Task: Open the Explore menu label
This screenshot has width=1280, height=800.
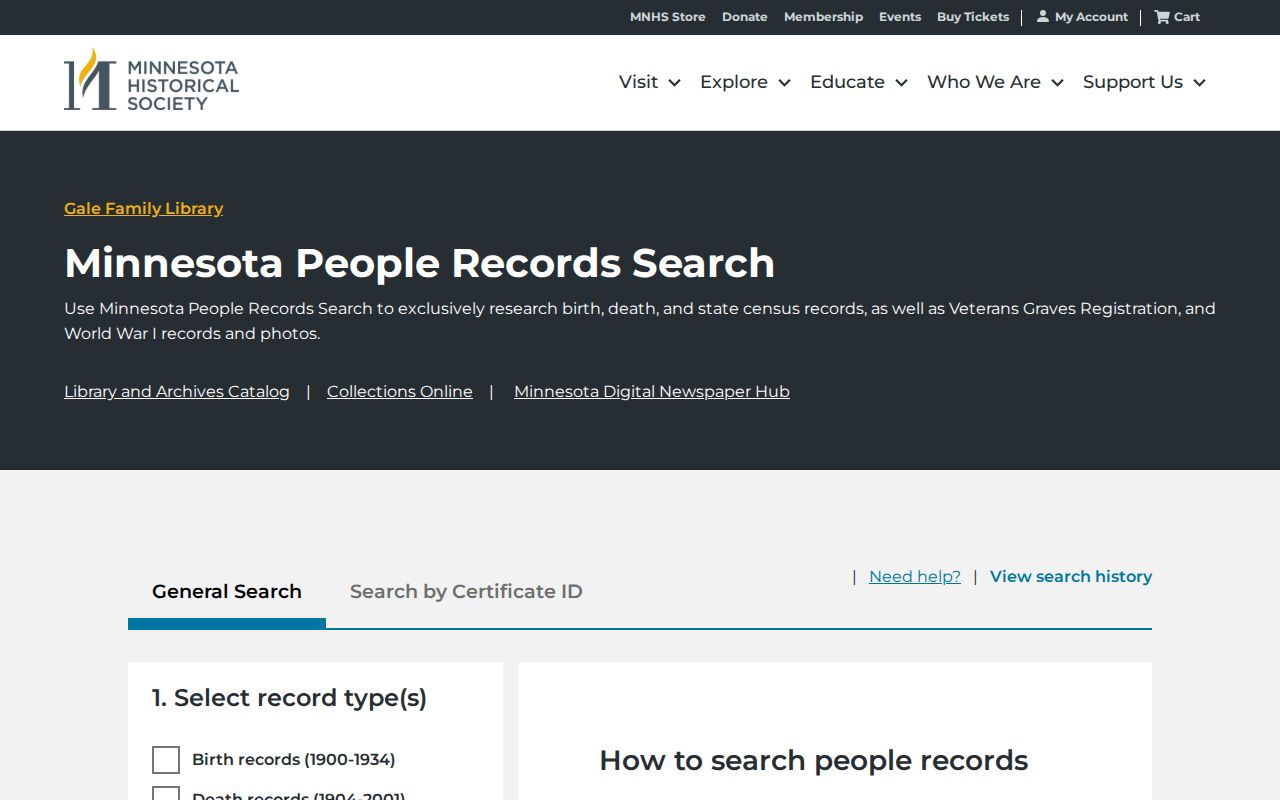Action: pos(734,82)
